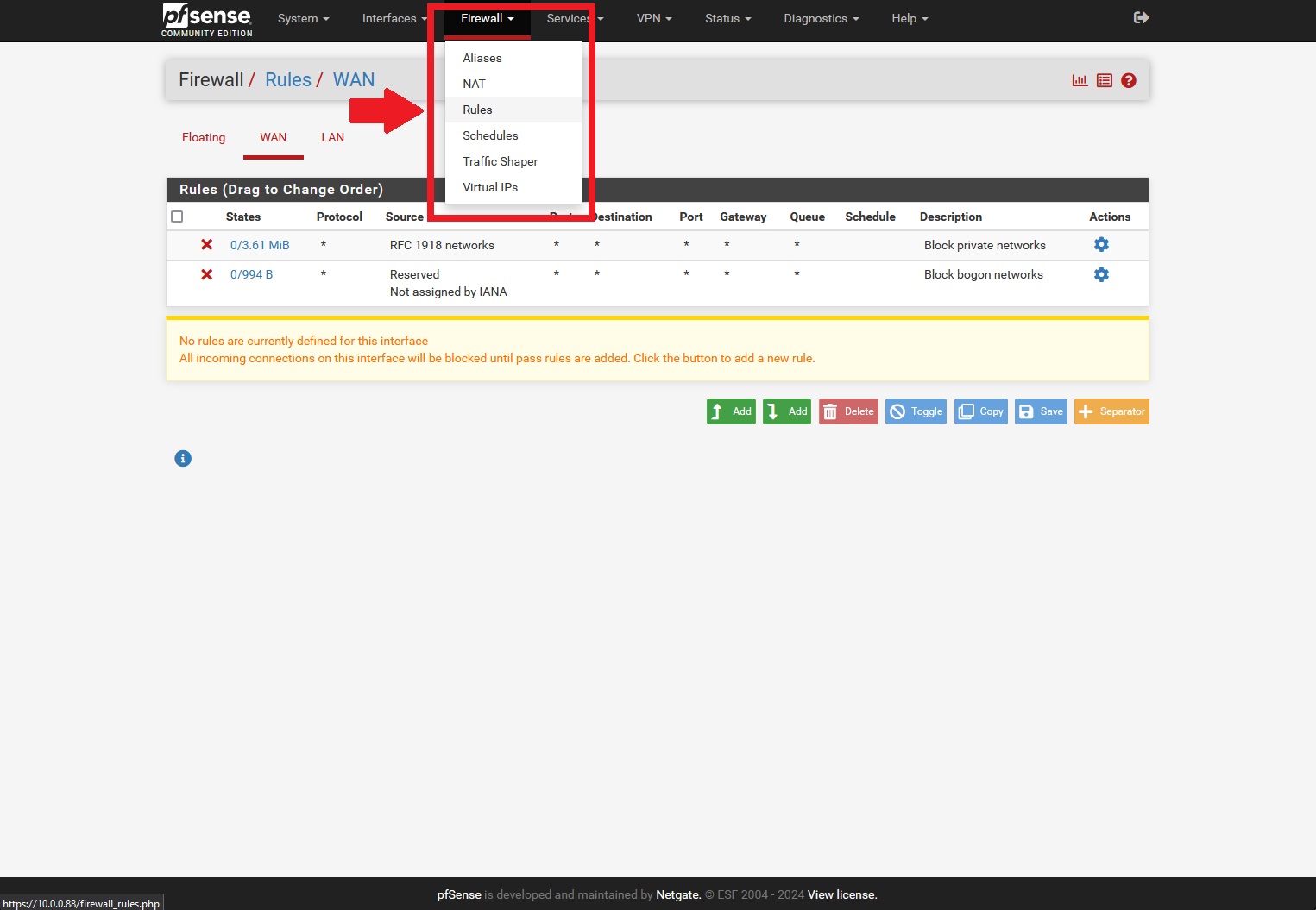The height and width of the screenshot is (910, 1316).
Task: Click the Not assigned by IANA text
Action: 449,292
